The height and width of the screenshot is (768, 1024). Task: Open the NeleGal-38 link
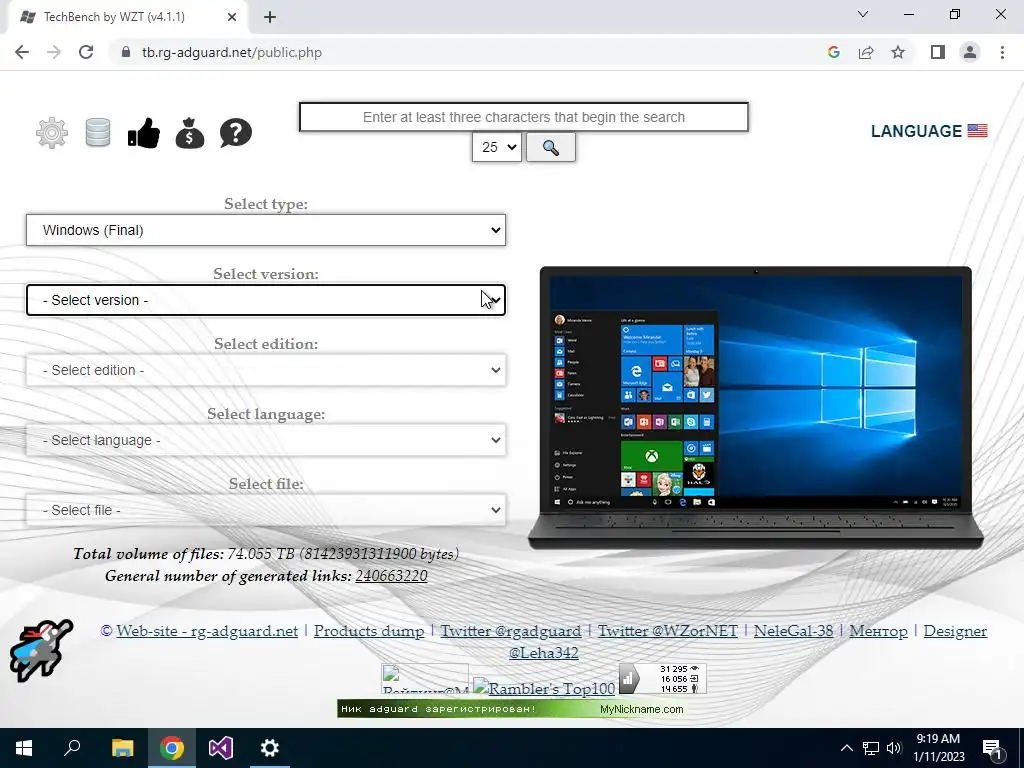[x=793, y=631]
